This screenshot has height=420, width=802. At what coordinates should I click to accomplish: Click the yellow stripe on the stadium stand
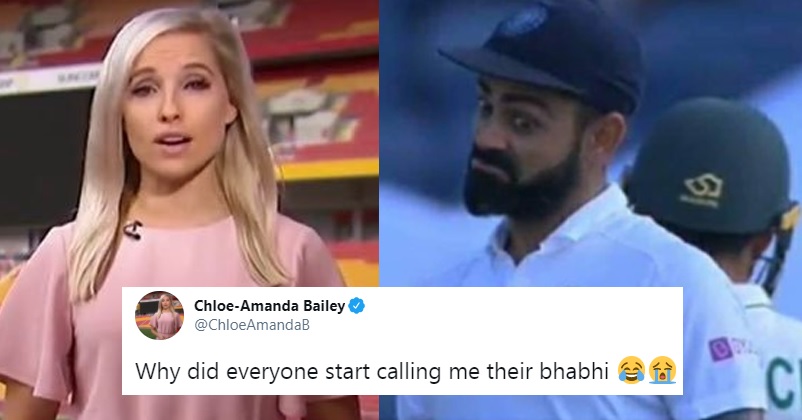click(328, 169)
